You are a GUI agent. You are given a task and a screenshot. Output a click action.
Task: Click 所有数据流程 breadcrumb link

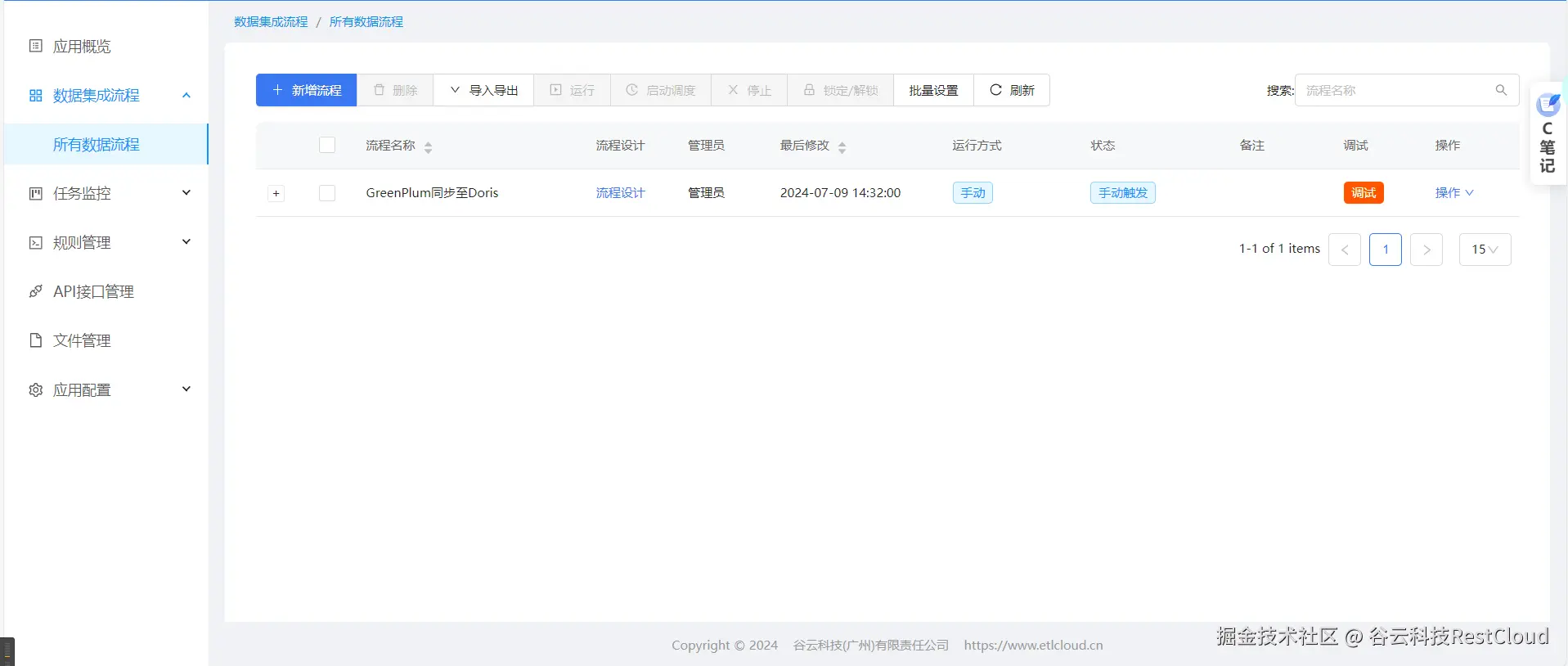pos(366,22)
